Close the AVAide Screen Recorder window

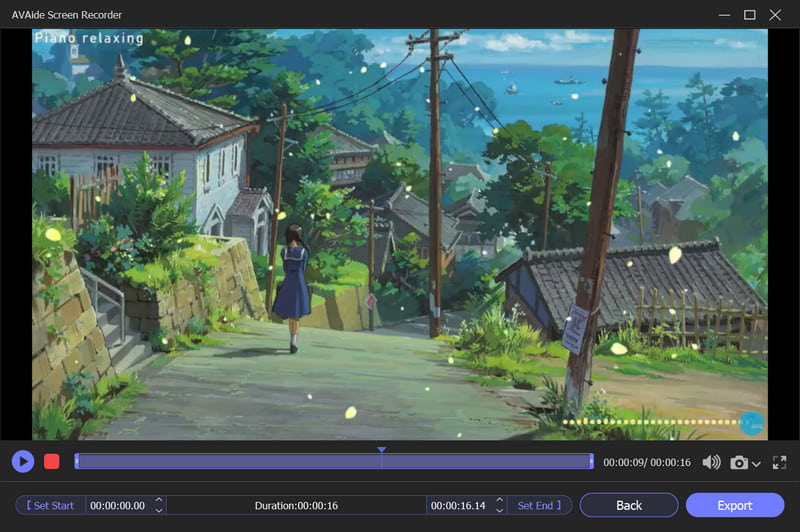tap(775, 15)
